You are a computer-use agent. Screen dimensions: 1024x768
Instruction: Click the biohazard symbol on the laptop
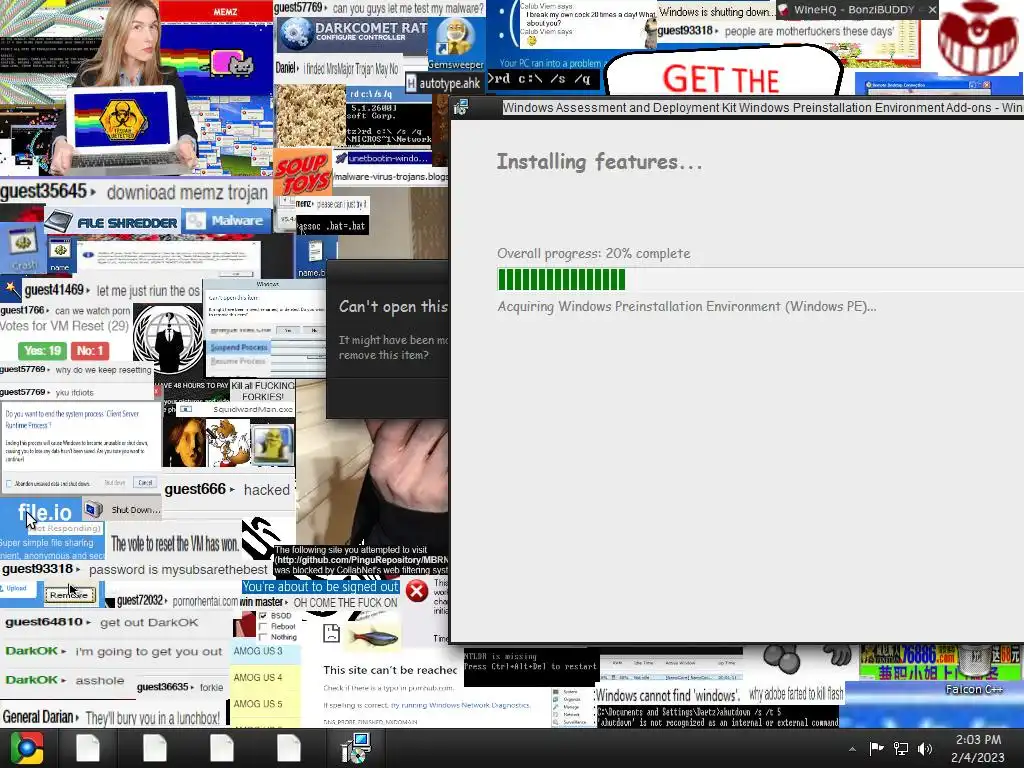click(121, 121)
